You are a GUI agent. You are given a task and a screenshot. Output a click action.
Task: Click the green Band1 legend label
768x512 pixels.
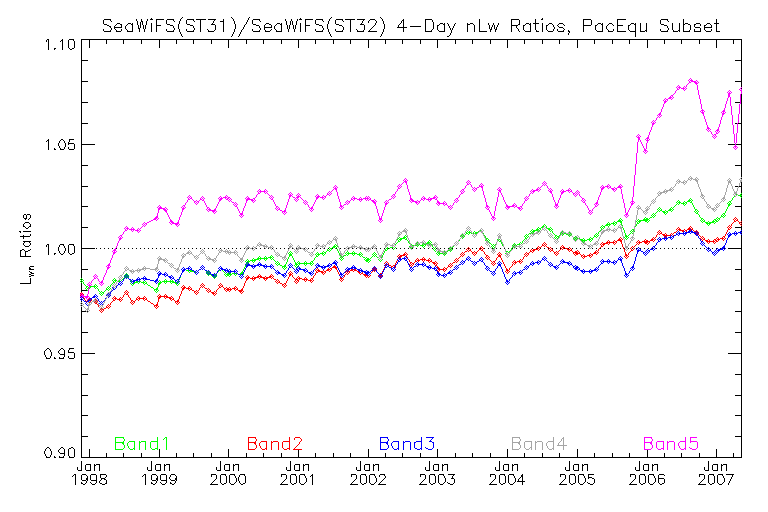[x=142, y=444]
